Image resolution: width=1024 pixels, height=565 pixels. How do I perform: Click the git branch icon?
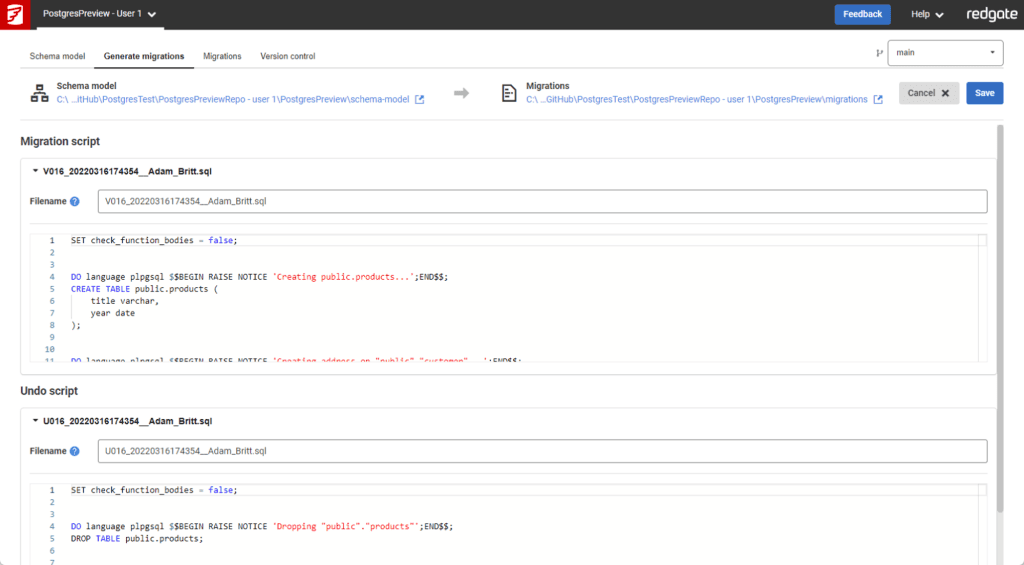point(879,53)
